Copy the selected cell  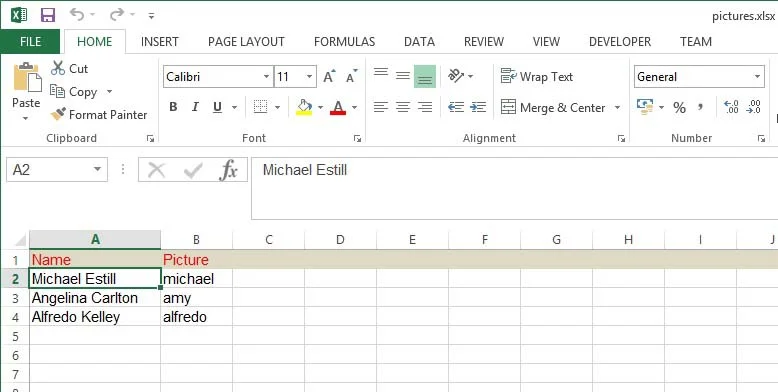pyautogui.click(x=74, y=92)
